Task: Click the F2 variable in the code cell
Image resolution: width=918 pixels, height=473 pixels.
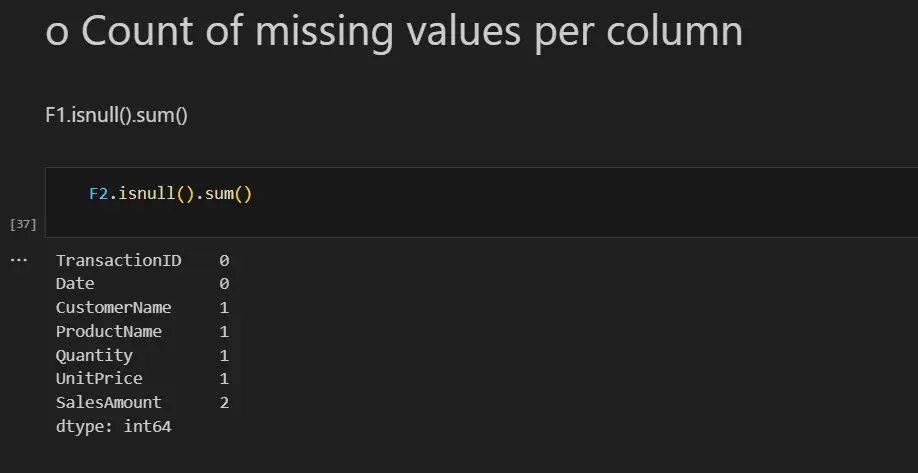Action: [98, 194]
